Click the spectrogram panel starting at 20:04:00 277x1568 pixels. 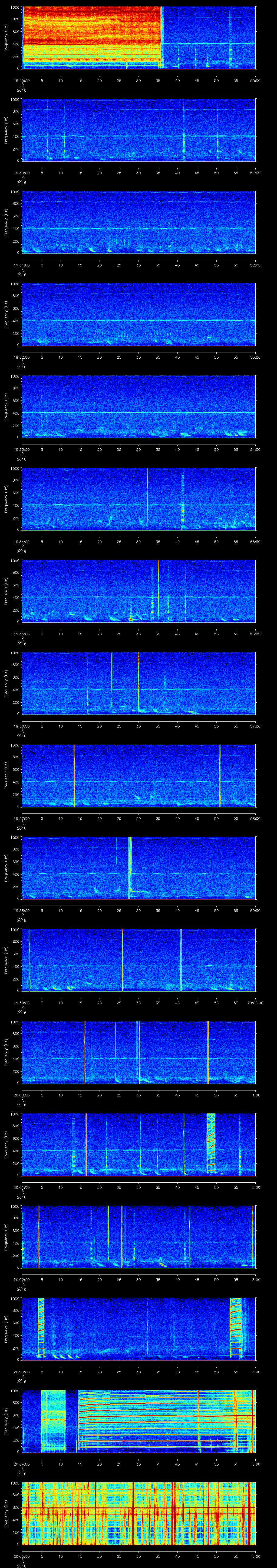click(139, 1421)
